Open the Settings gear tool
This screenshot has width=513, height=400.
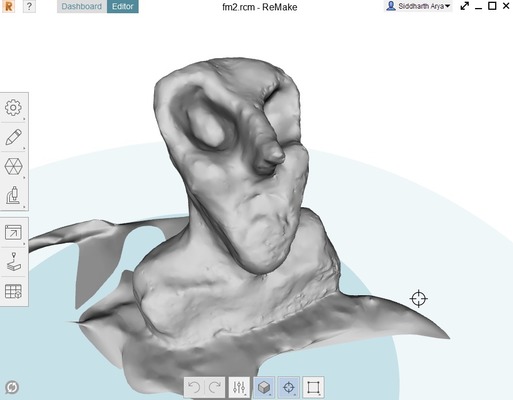point(14,108)
